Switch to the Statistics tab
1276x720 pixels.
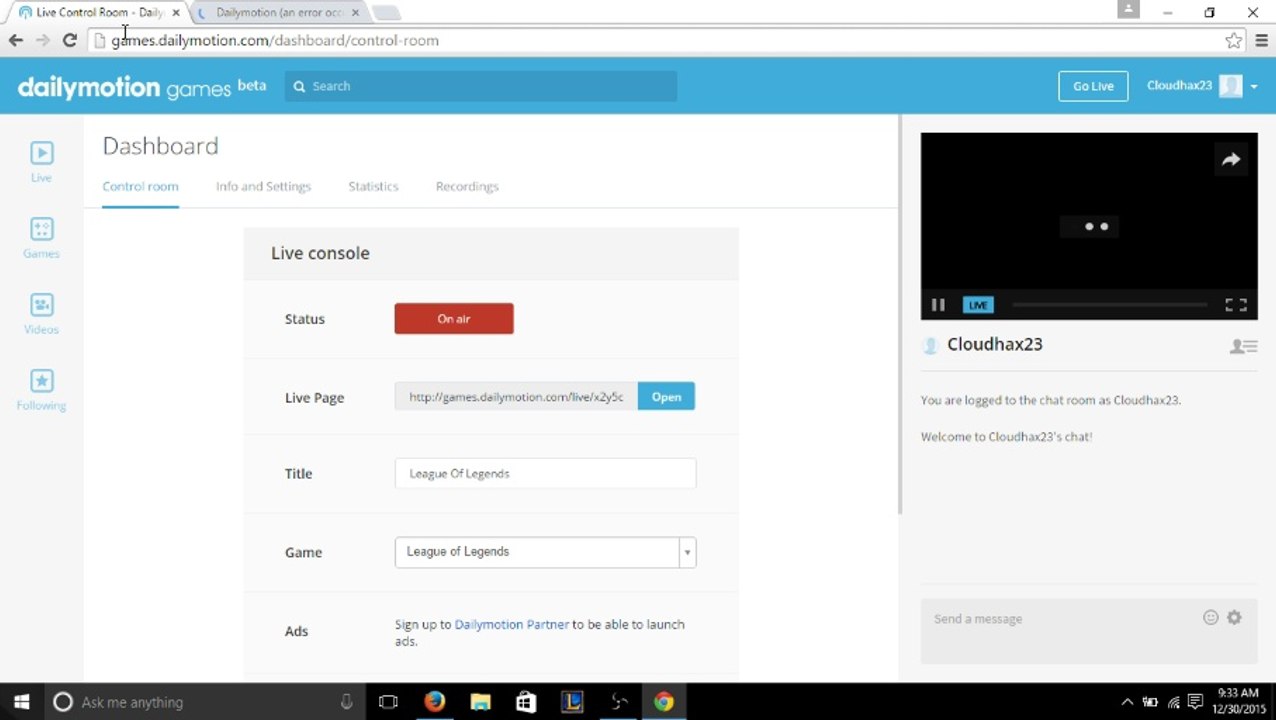click(x=373, y=186)
